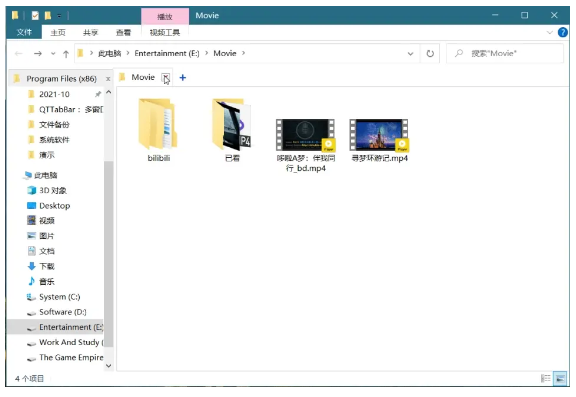Close the Program Files (x86) tab
The width and height of the screenshot is (576, 397).
[108, 79]
